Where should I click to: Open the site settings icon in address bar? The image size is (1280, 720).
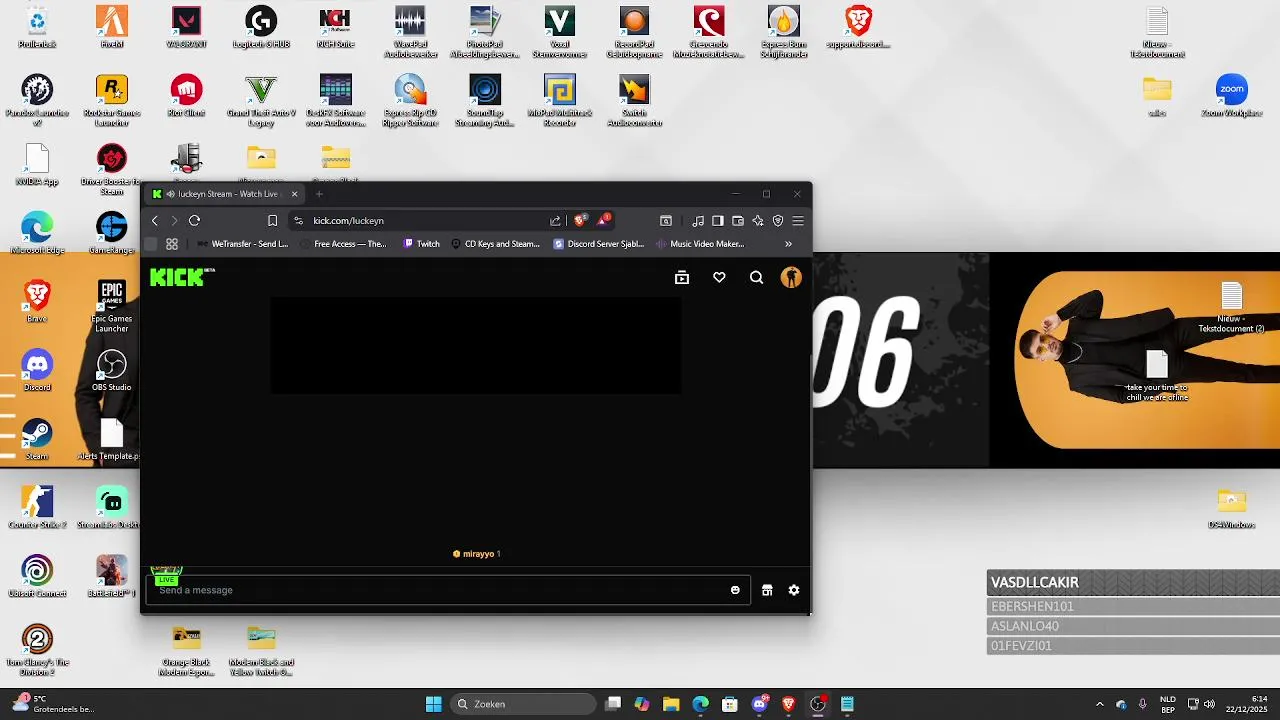tap(298, 221)
